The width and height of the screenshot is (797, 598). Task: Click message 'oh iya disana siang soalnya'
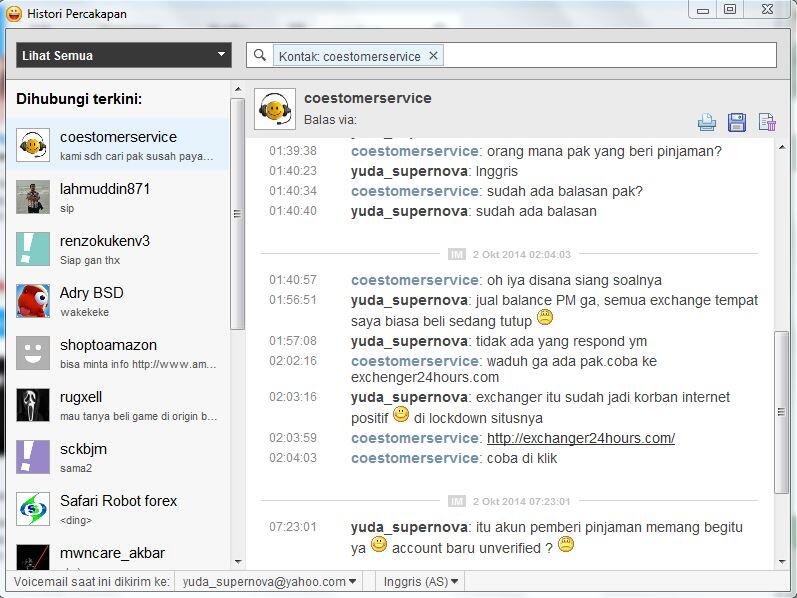click(x=574, y=280)
